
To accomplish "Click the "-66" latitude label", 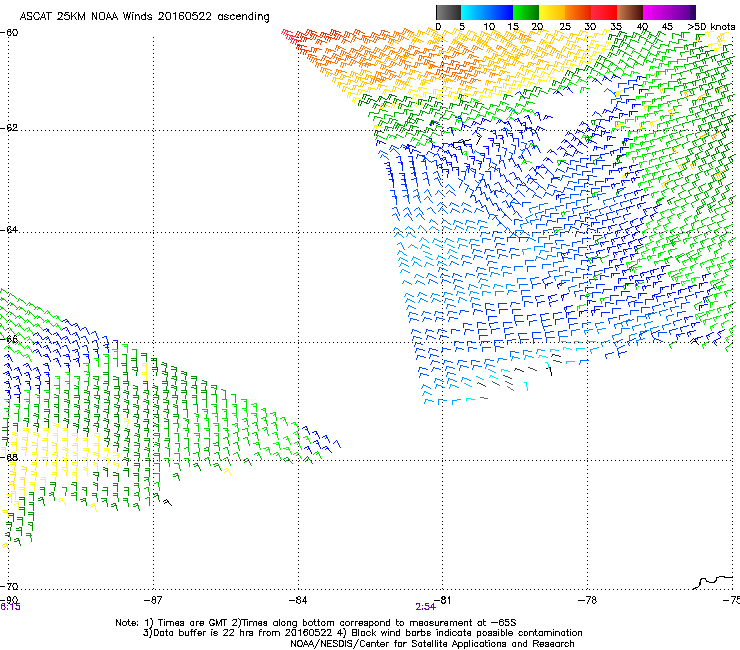I will pos(9,339).
